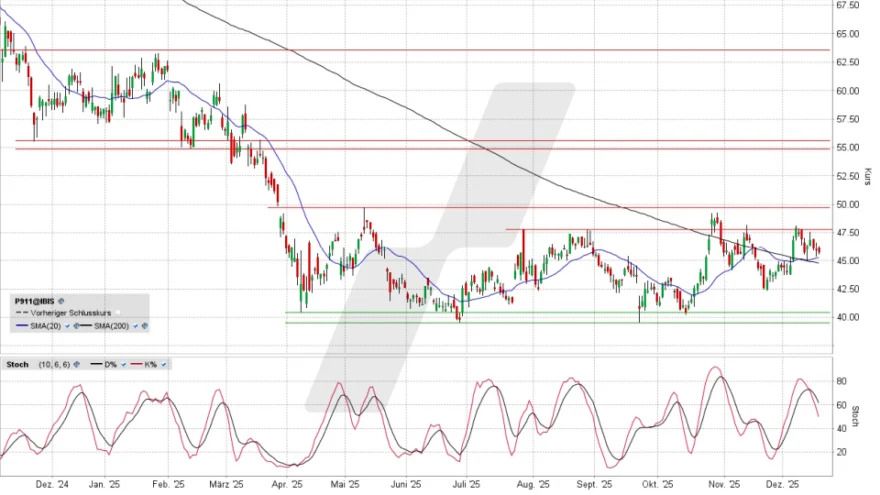The width and height of the screenshot is (880, 495).
Task: Click the P911@IBIS symbol label
Action: [x=34, y=301]
